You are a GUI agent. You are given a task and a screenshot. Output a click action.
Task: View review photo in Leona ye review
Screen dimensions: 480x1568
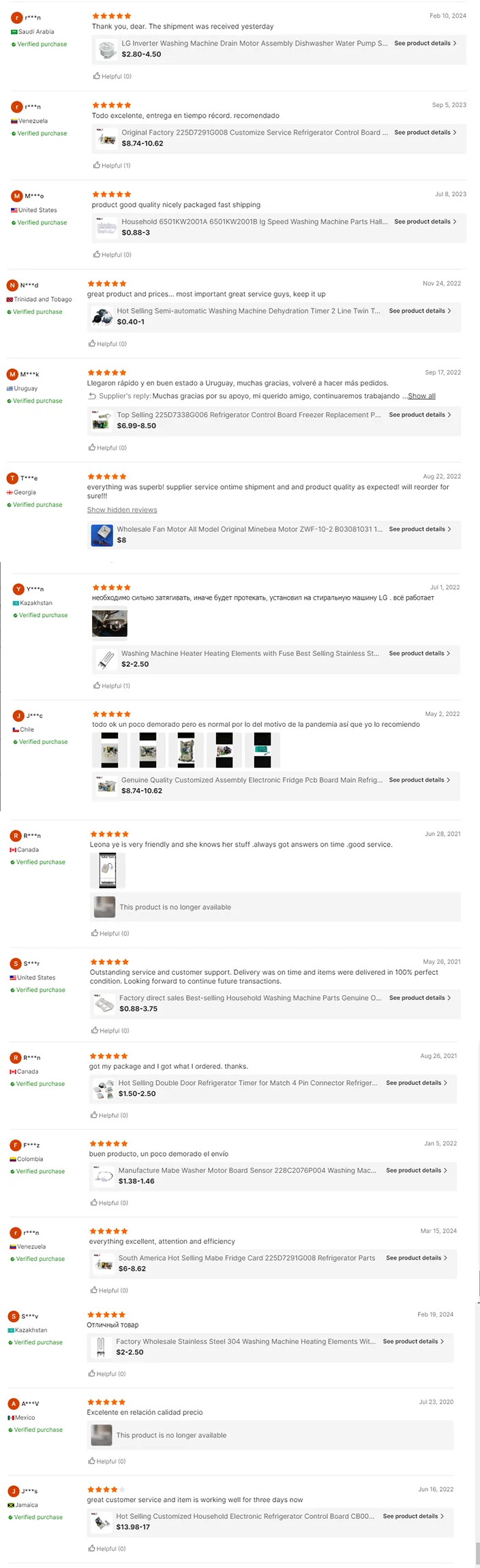(x=108, y=870)
